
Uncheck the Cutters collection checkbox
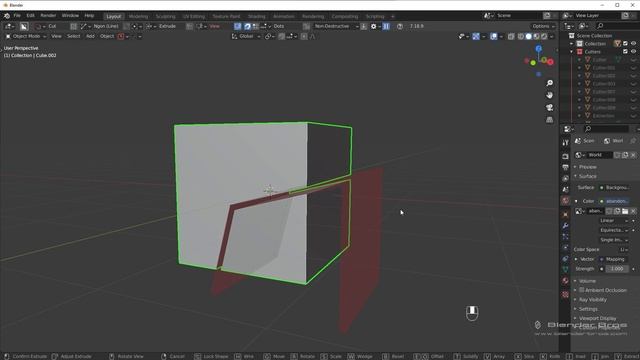pos(625,52)
